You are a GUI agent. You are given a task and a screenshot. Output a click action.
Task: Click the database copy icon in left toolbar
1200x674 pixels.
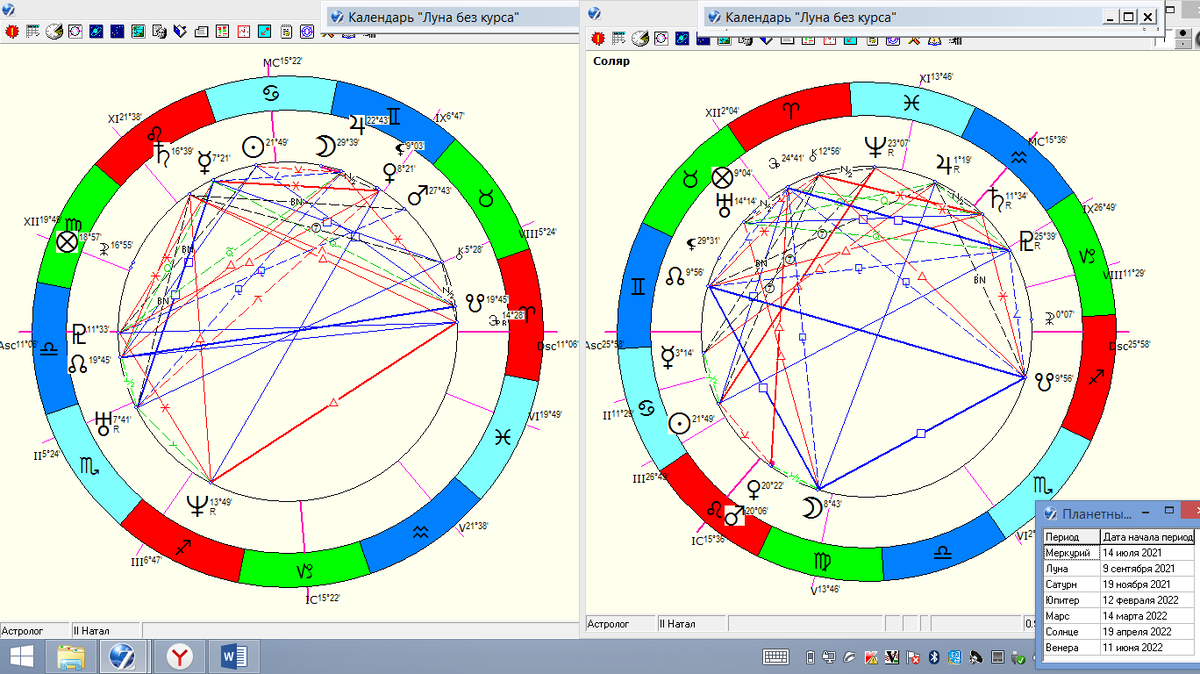pos(159,31)
